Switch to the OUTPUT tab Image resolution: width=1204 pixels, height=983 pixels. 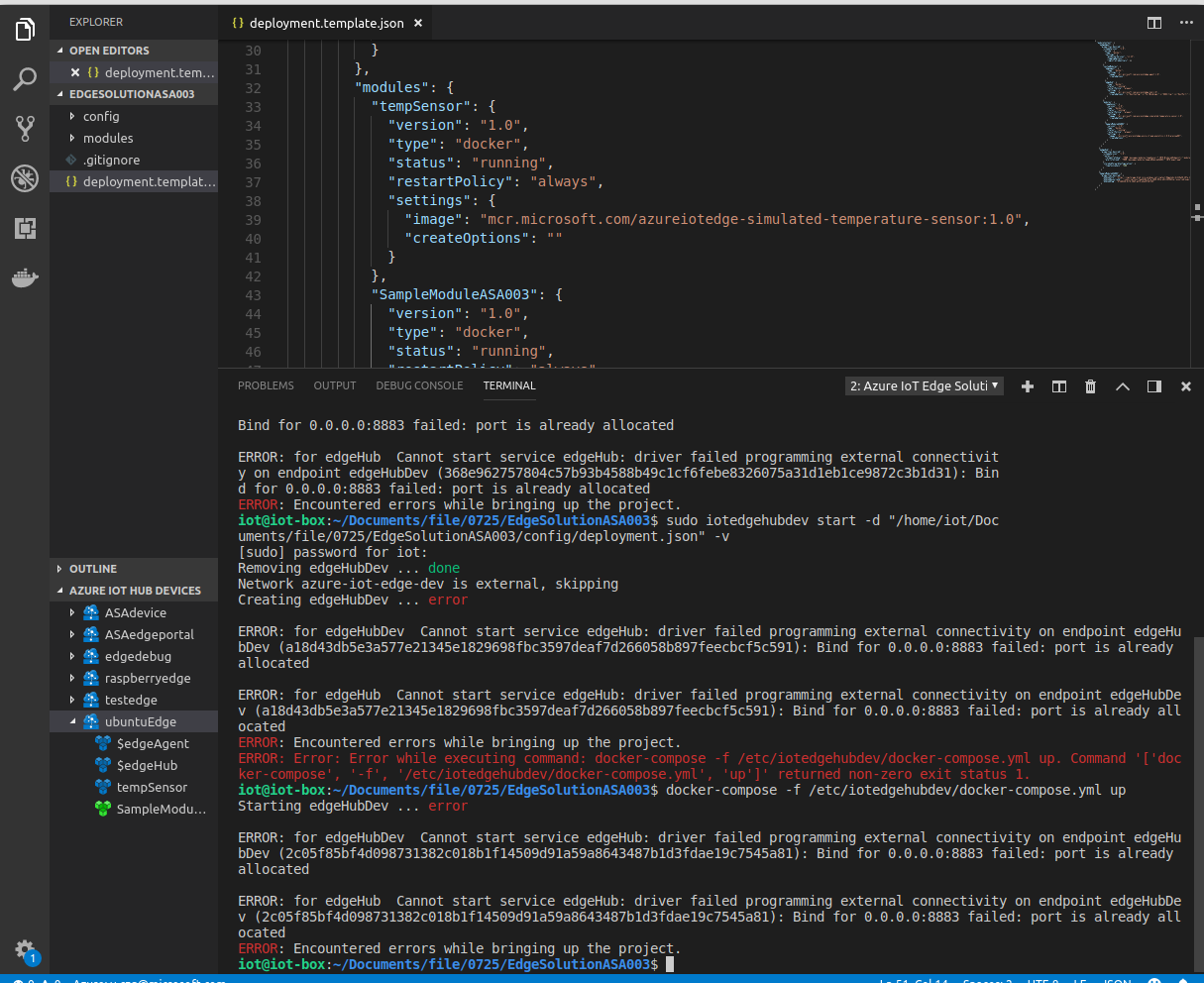click(335, 385)
